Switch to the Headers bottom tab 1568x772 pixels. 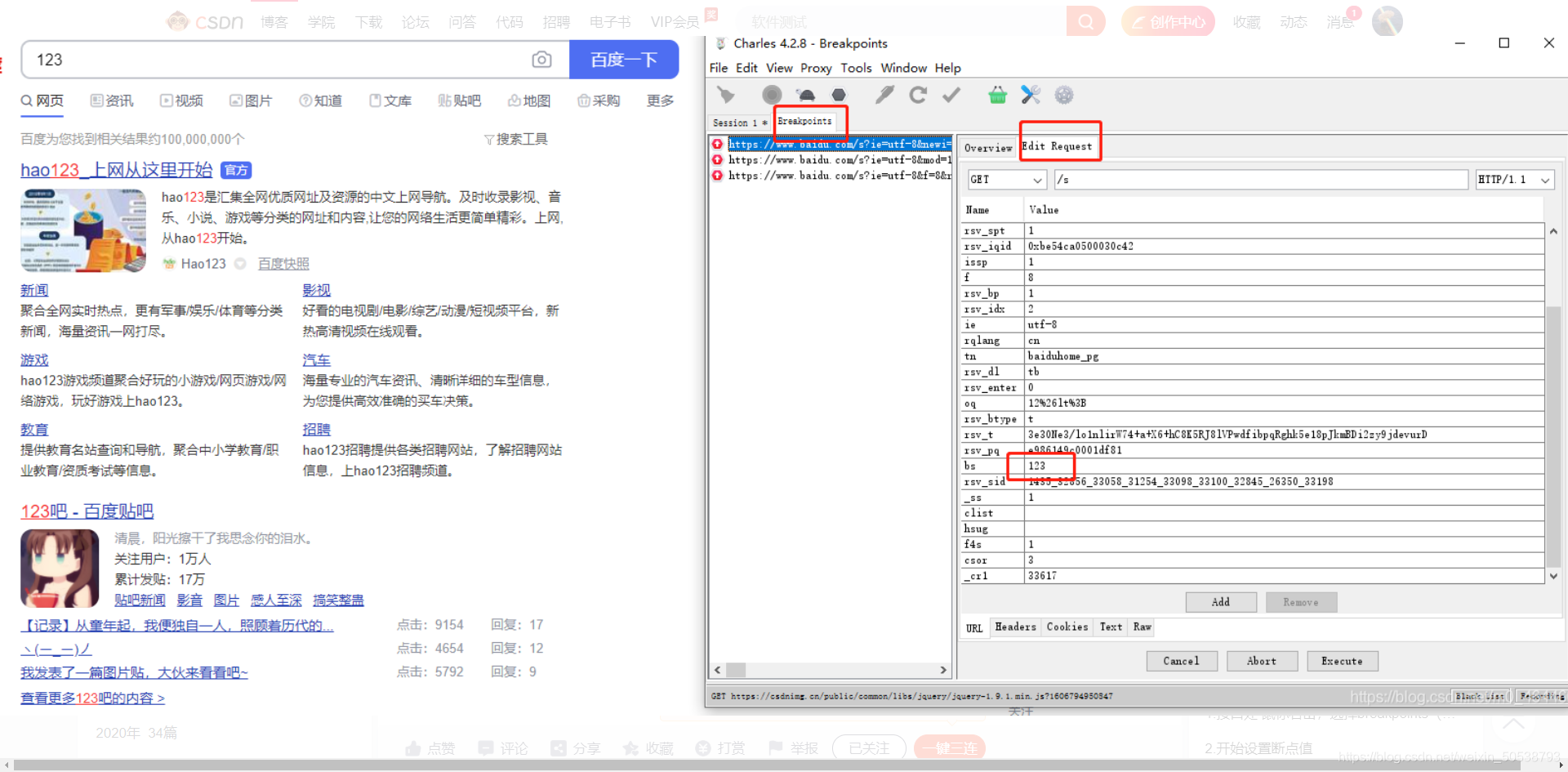click(1015, 627)
